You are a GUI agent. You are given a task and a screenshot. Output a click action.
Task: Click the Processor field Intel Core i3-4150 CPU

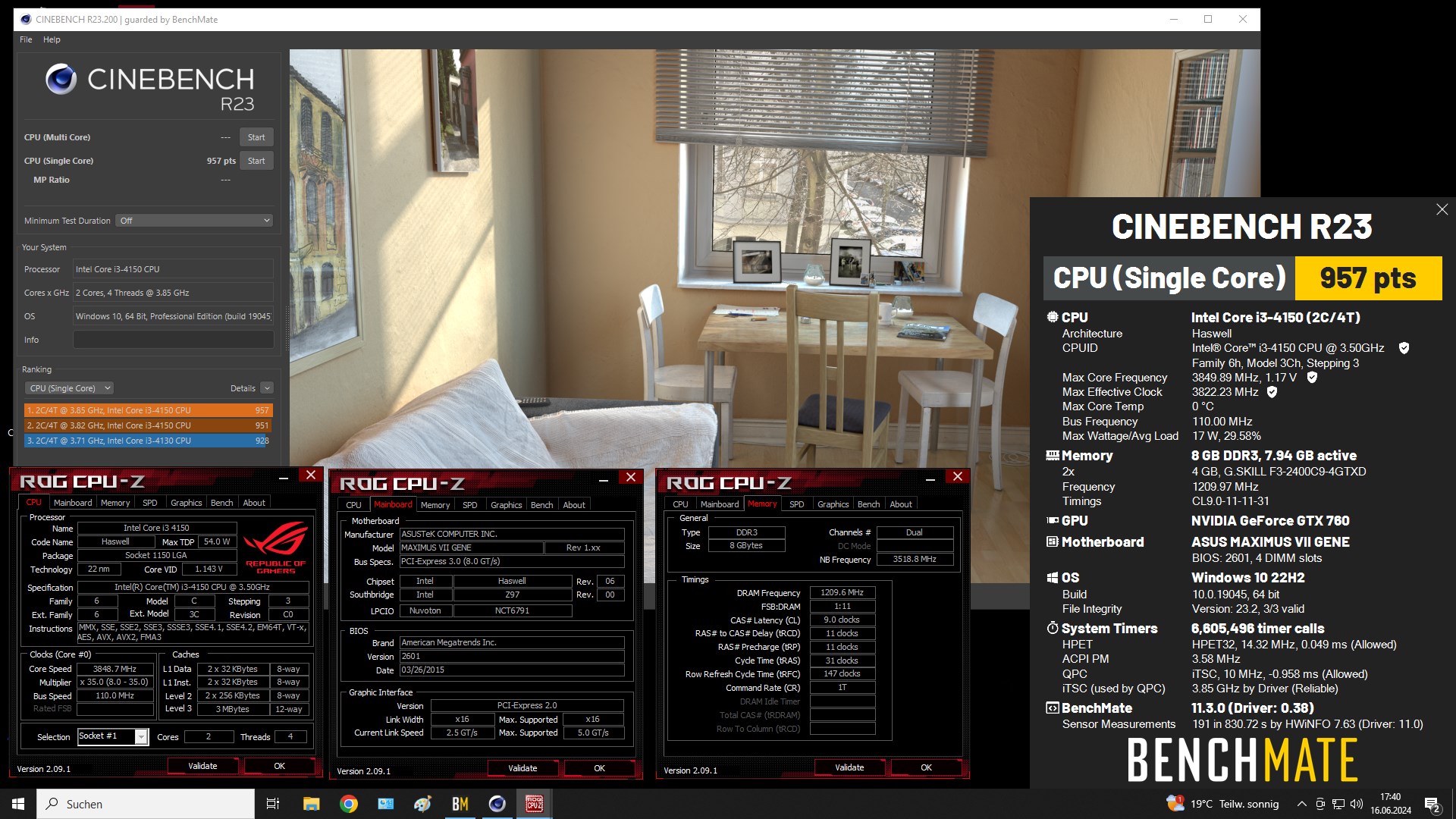[x=173, y=269]
